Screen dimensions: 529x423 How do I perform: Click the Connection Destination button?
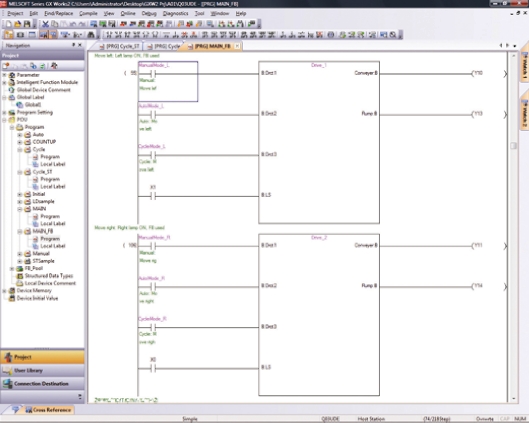point(43,384)
